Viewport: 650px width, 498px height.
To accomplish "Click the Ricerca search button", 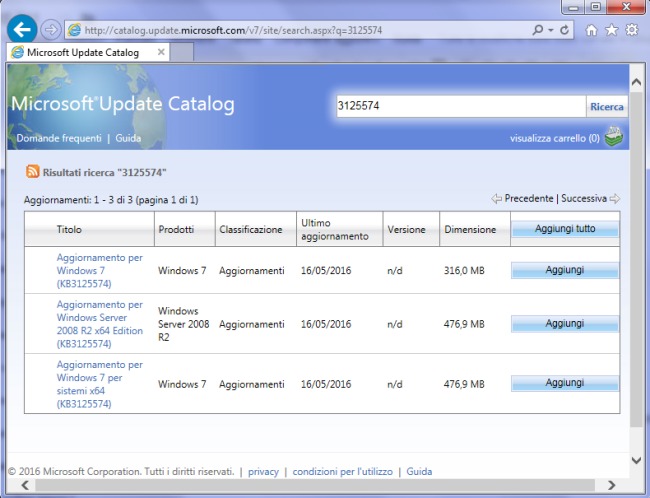I will (607, 107).
